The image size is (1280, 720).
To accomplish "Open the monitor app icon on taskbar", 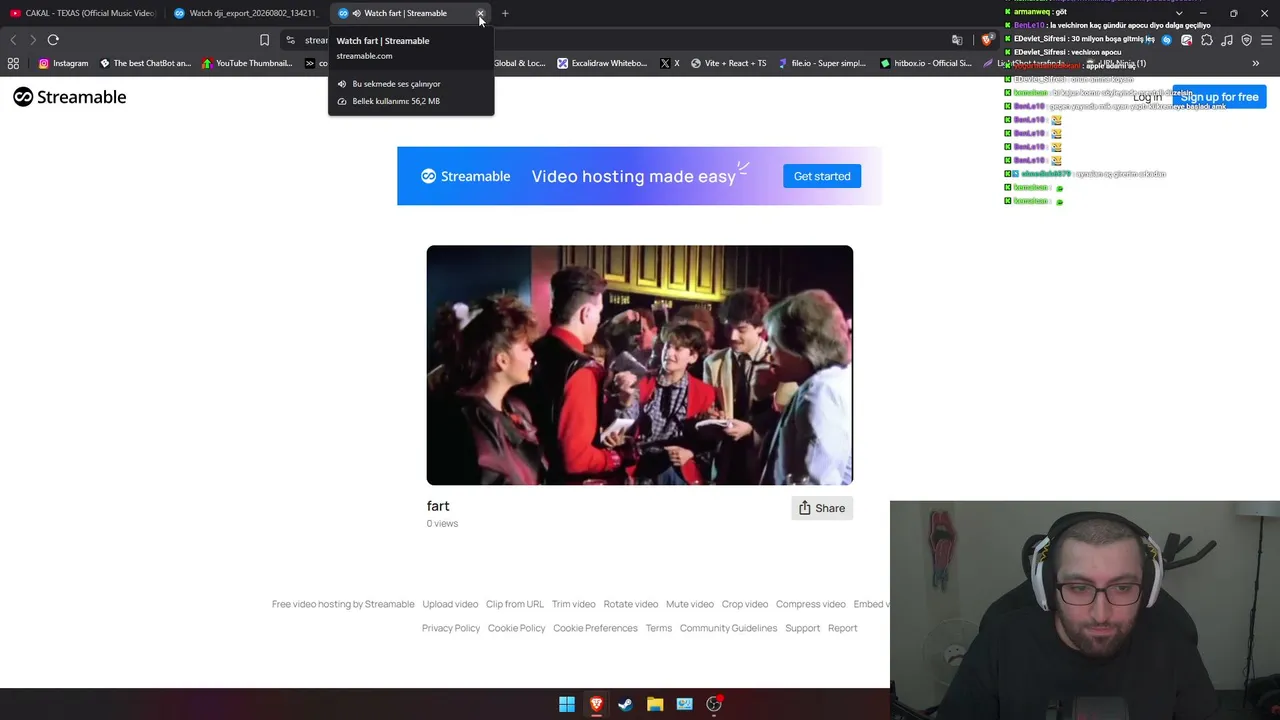I will click(x=684, y=704).
